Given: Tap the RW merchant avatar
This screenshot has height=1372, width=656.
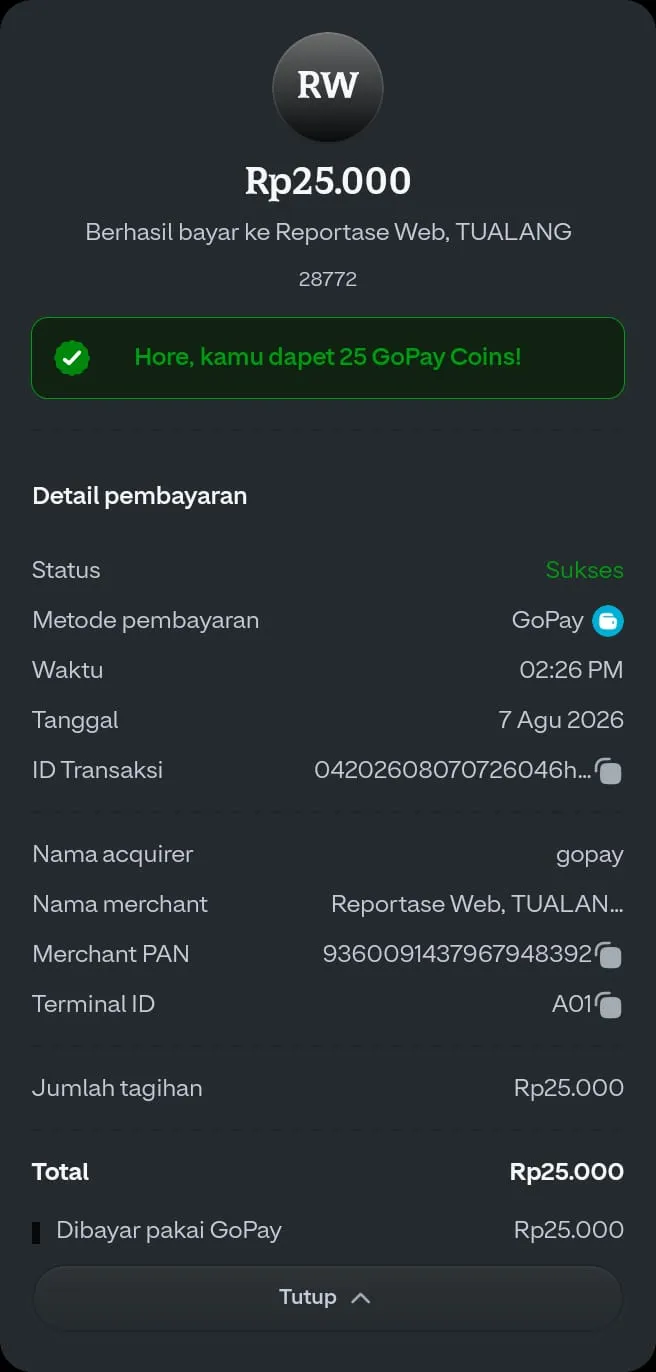Looking at the screenshot, I should click(328, 87).
